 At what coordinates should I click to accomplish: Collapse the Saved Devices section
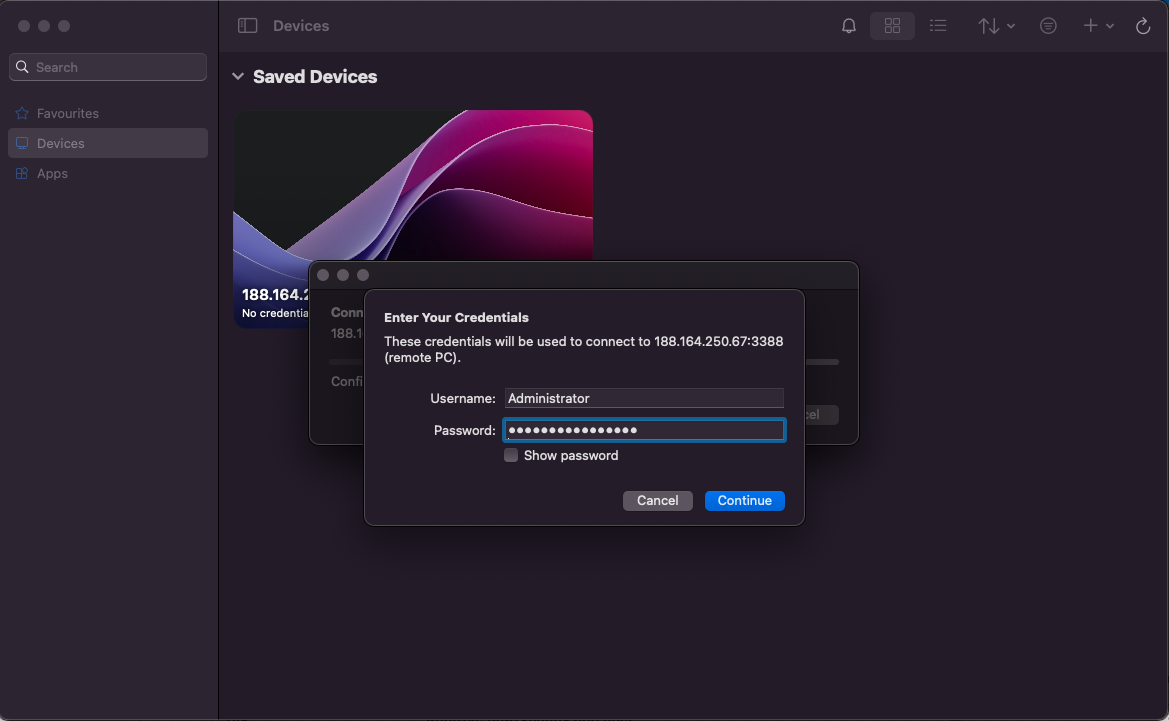point(238,77)
